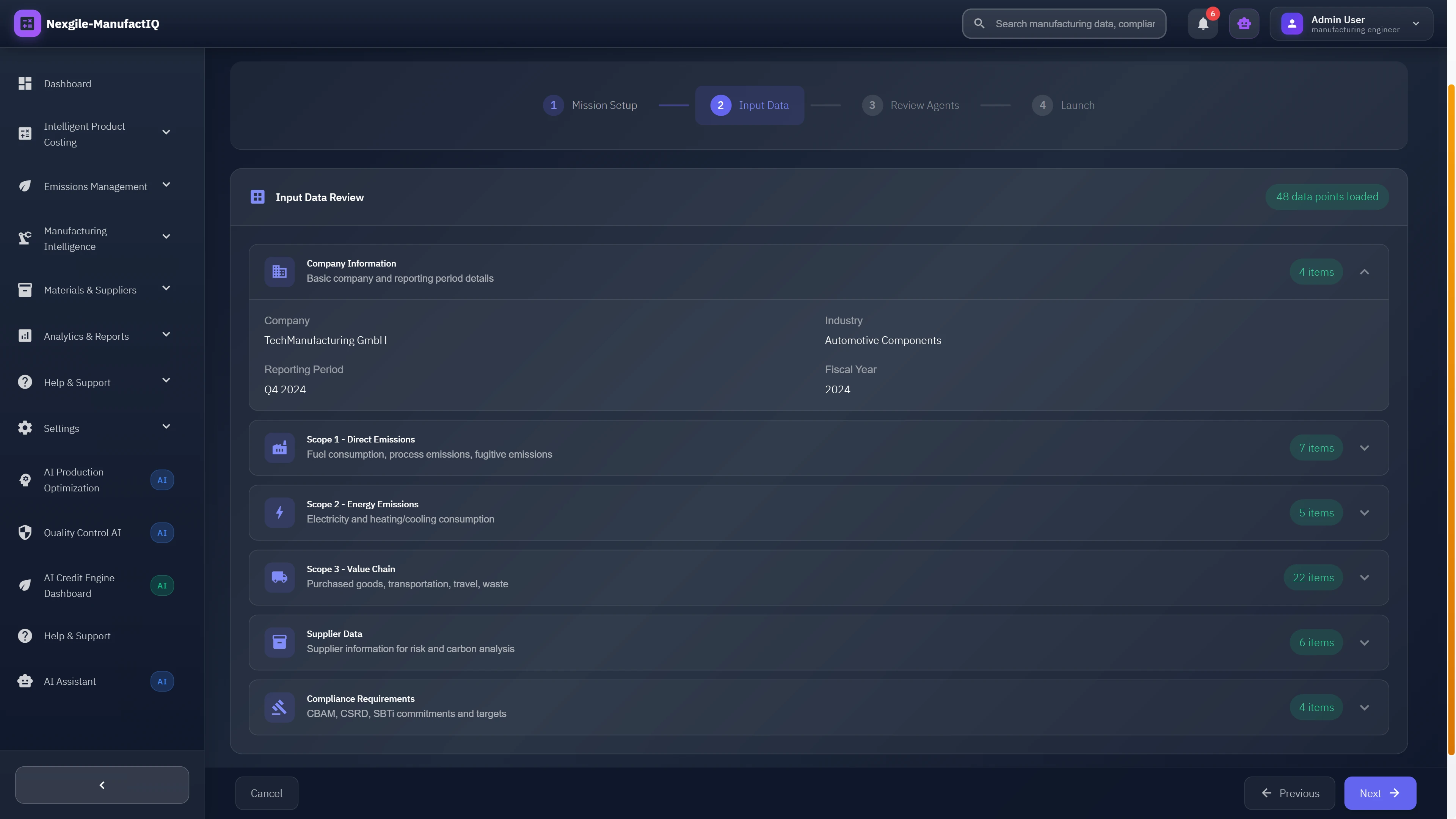Viewport: 1456px width, 819px height.
Task: Expand the Scope 2 - Energy Emissions section
Action: 1365,512
